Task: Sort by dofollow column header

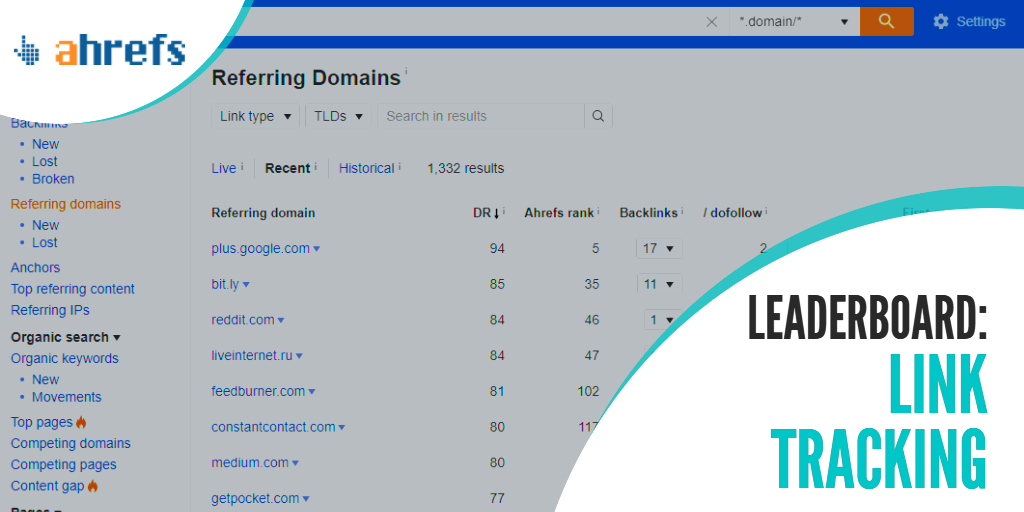Action: tap(732, 213)
